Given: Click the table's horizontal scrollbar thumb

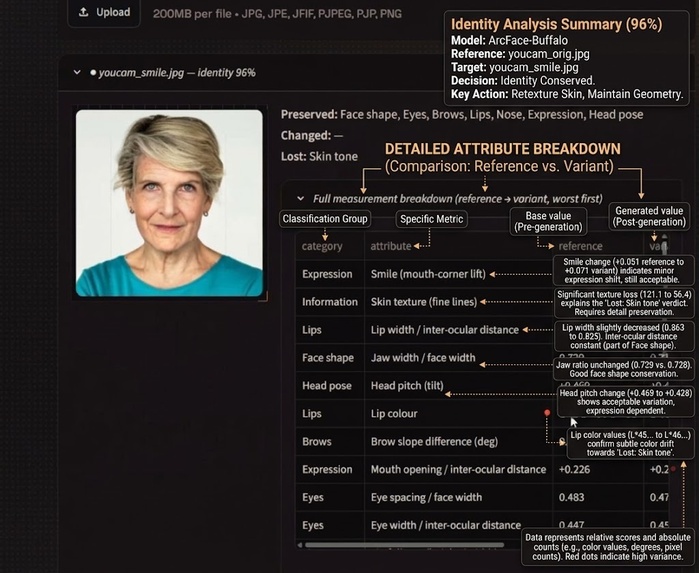Looking at the screenshot, I should point(404,545).
